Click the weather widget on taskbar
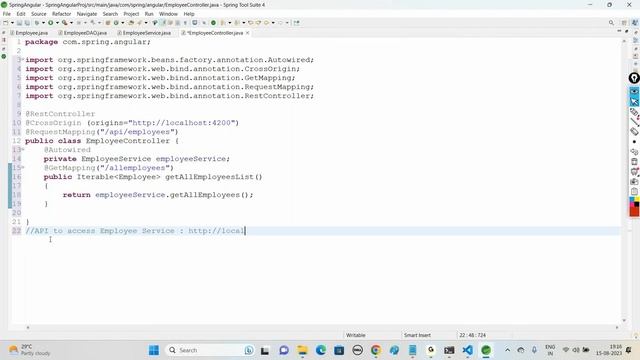The image size is (640, 360). (29, 350)
